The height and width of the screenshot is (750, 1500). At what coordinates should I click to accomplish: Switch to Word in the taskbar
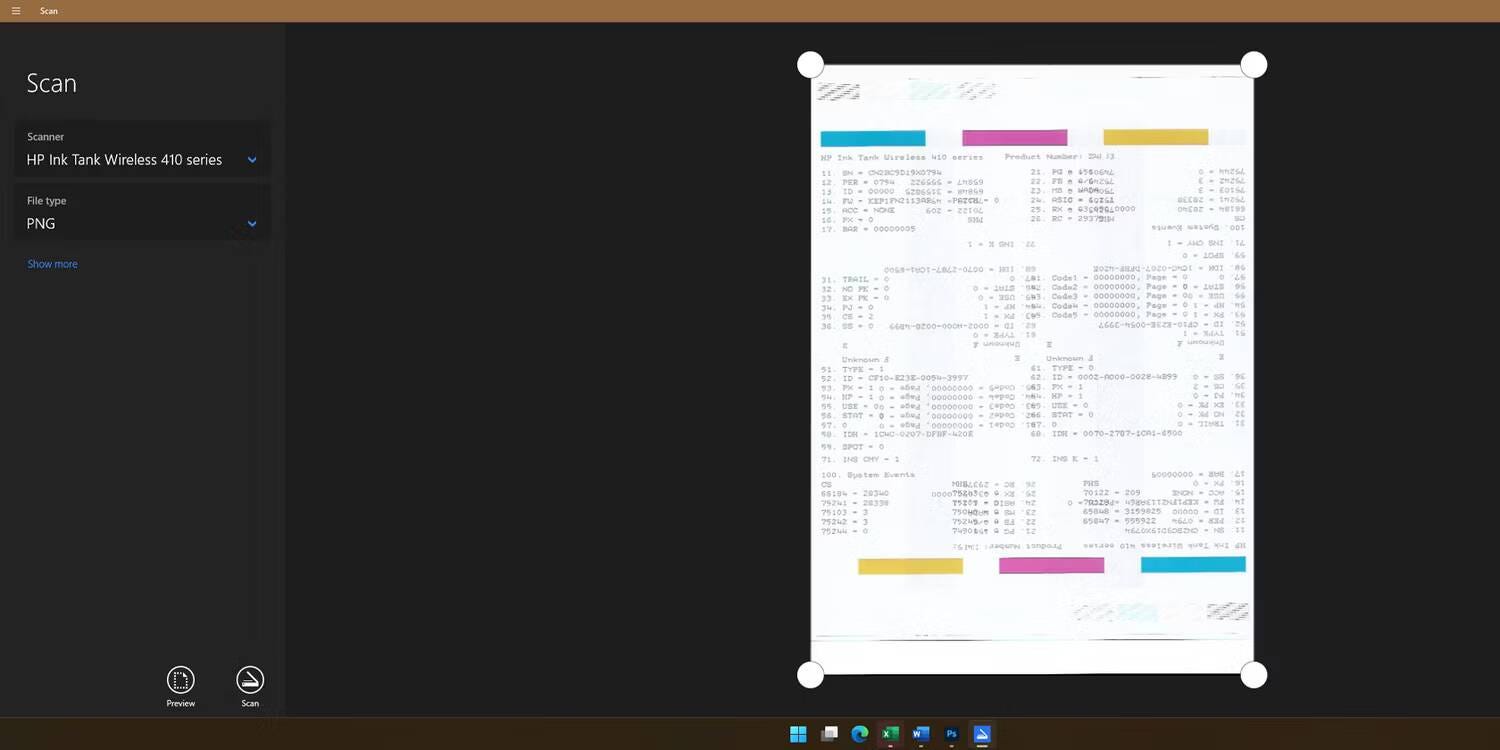(921, 735)
